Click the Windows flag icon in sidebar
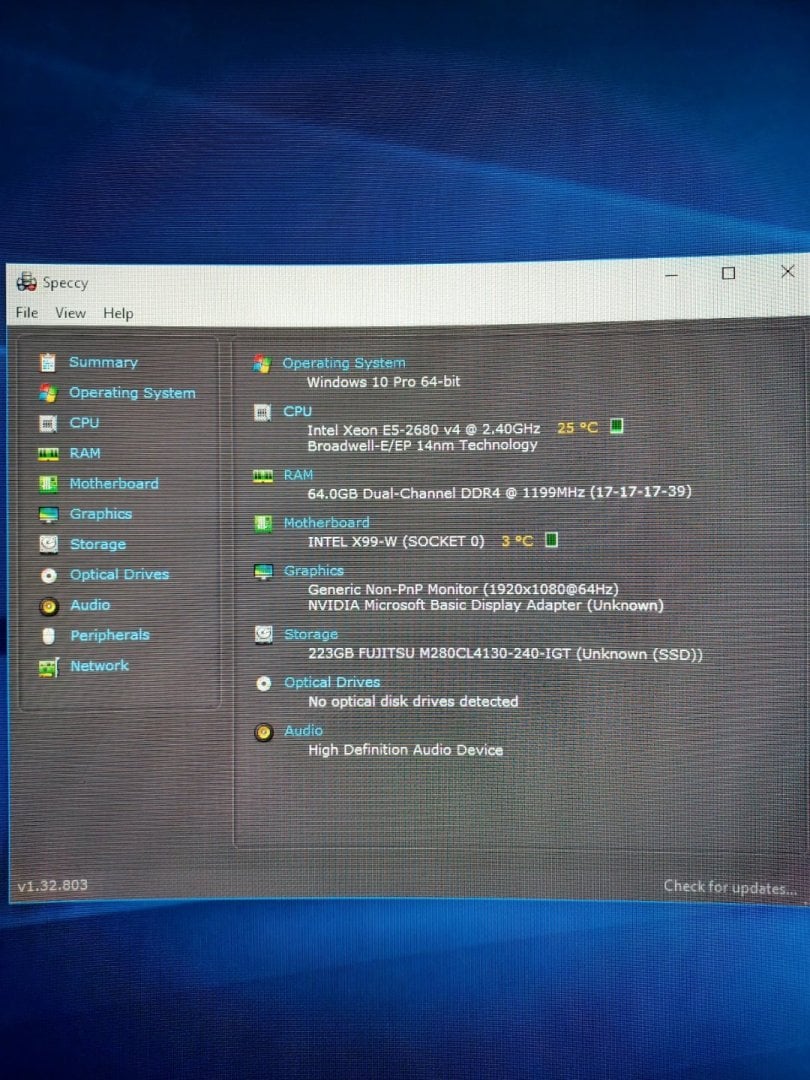This screenshot has height=1080, width=810. coord(48,393)
